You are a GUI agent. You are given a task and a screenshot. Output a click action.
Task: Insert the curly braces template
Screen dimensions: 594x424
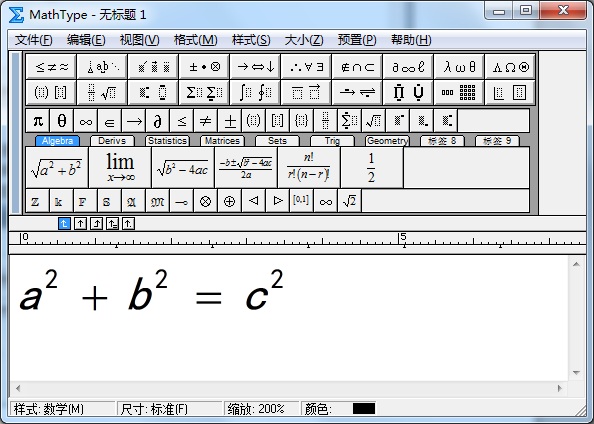tap(301, 121)
